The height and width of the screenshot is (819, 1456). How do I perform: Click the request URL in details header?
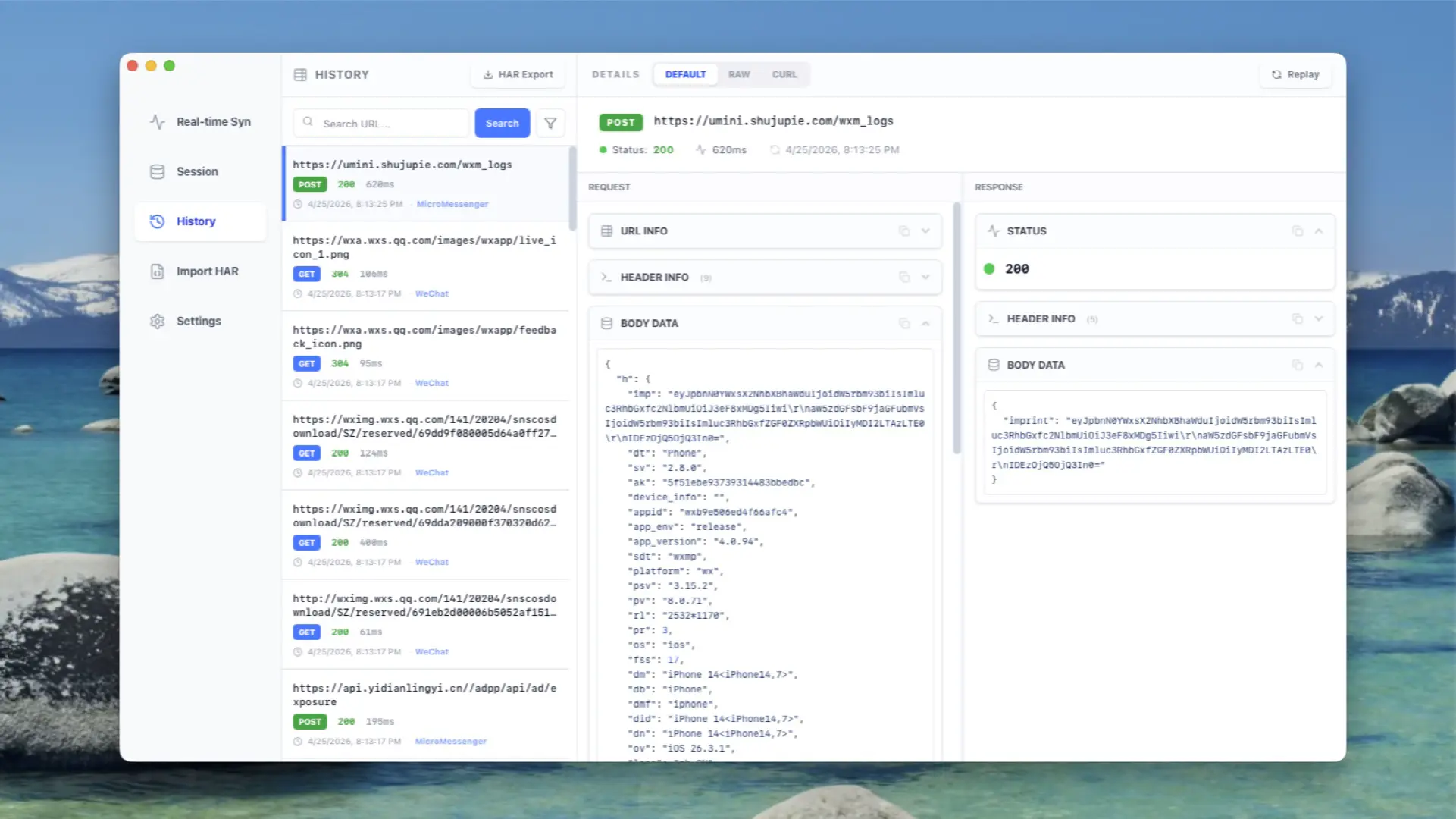(x=773, y=121)
